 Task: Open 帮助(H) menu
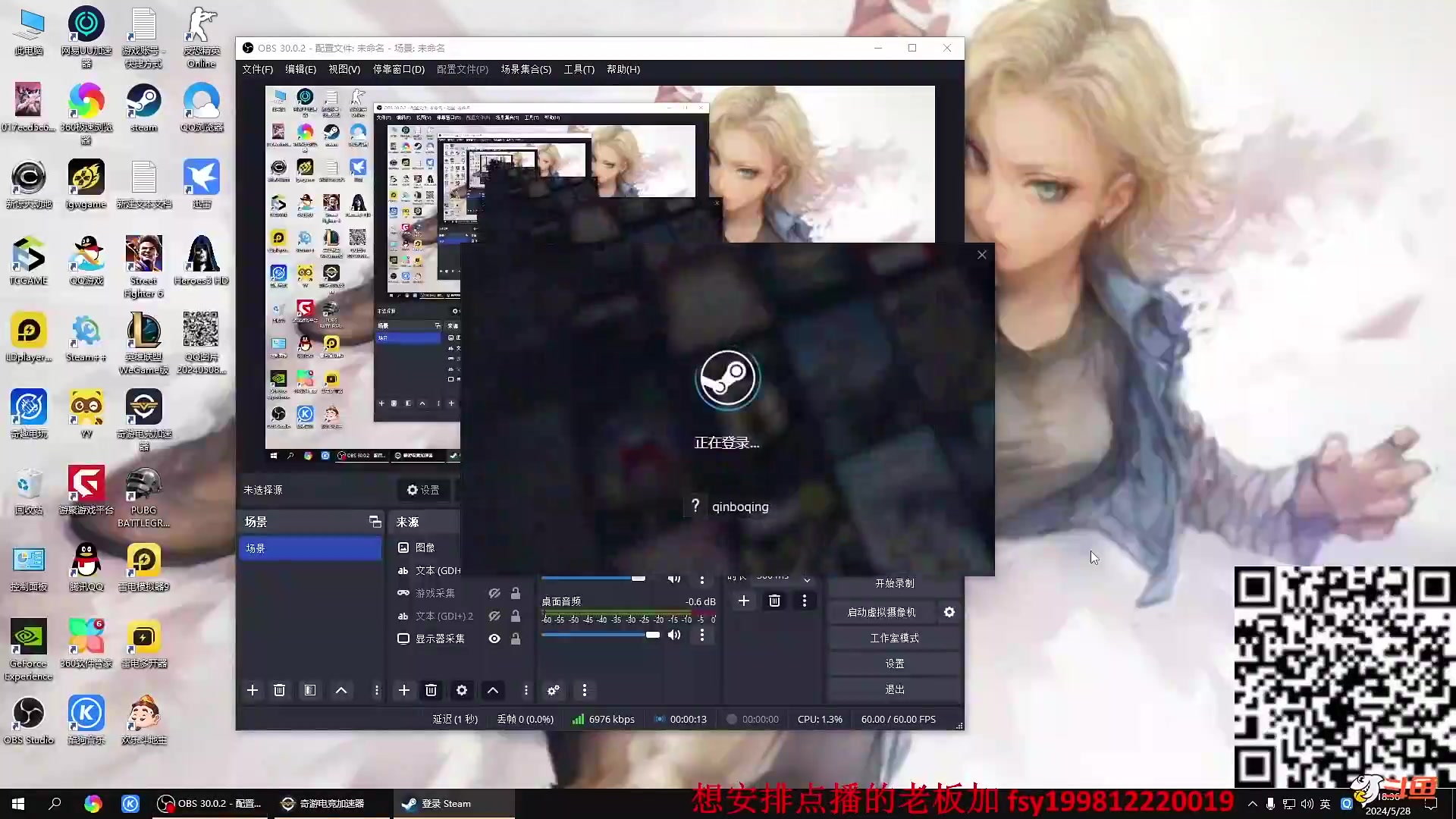tap(623, 69)
